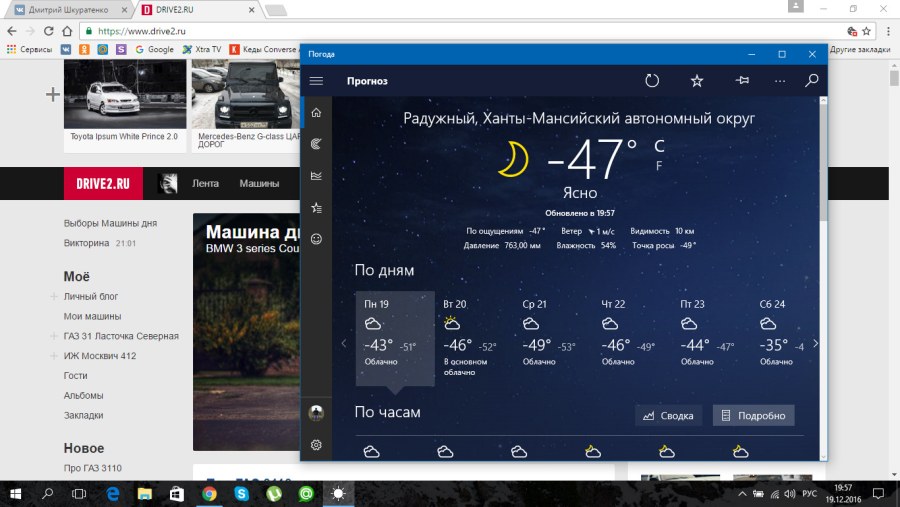The width and height of the screenshot is (900, 507).
Task: Toggle hourly view to Сводка
Action: 668,415
